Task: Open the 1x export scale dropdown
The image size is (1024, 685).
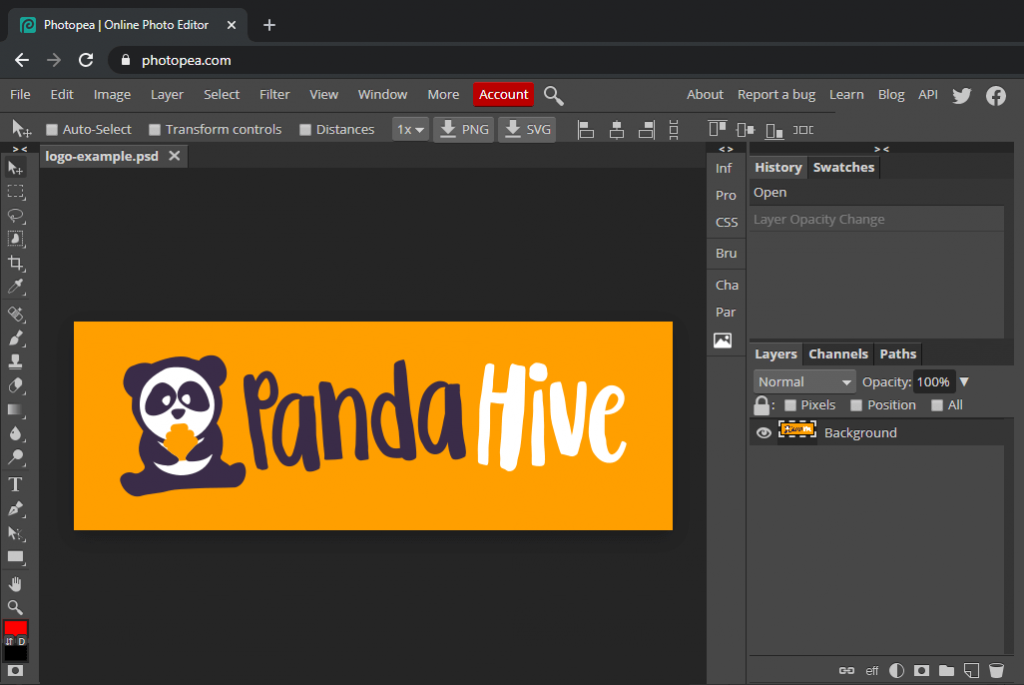Action: [410, 129]
